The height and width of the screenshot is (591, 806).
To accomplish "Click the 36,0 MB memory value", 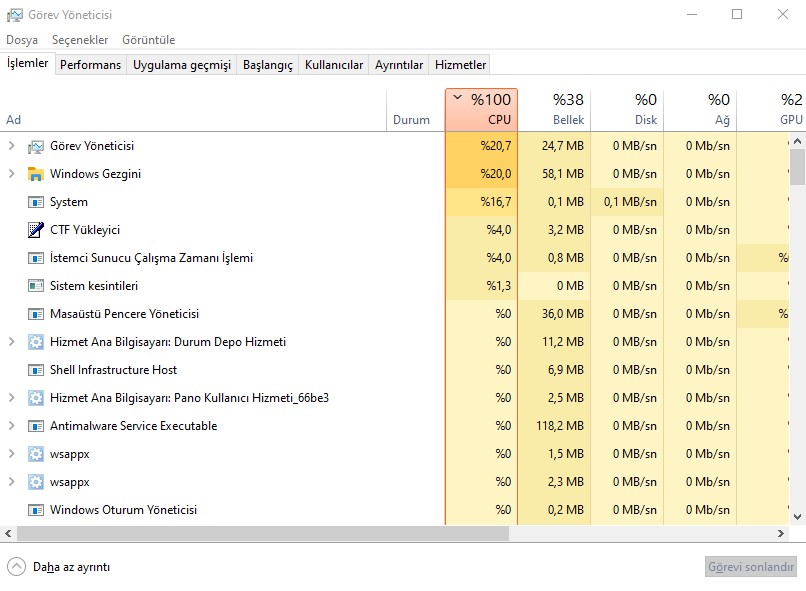I will click(563, 314).
